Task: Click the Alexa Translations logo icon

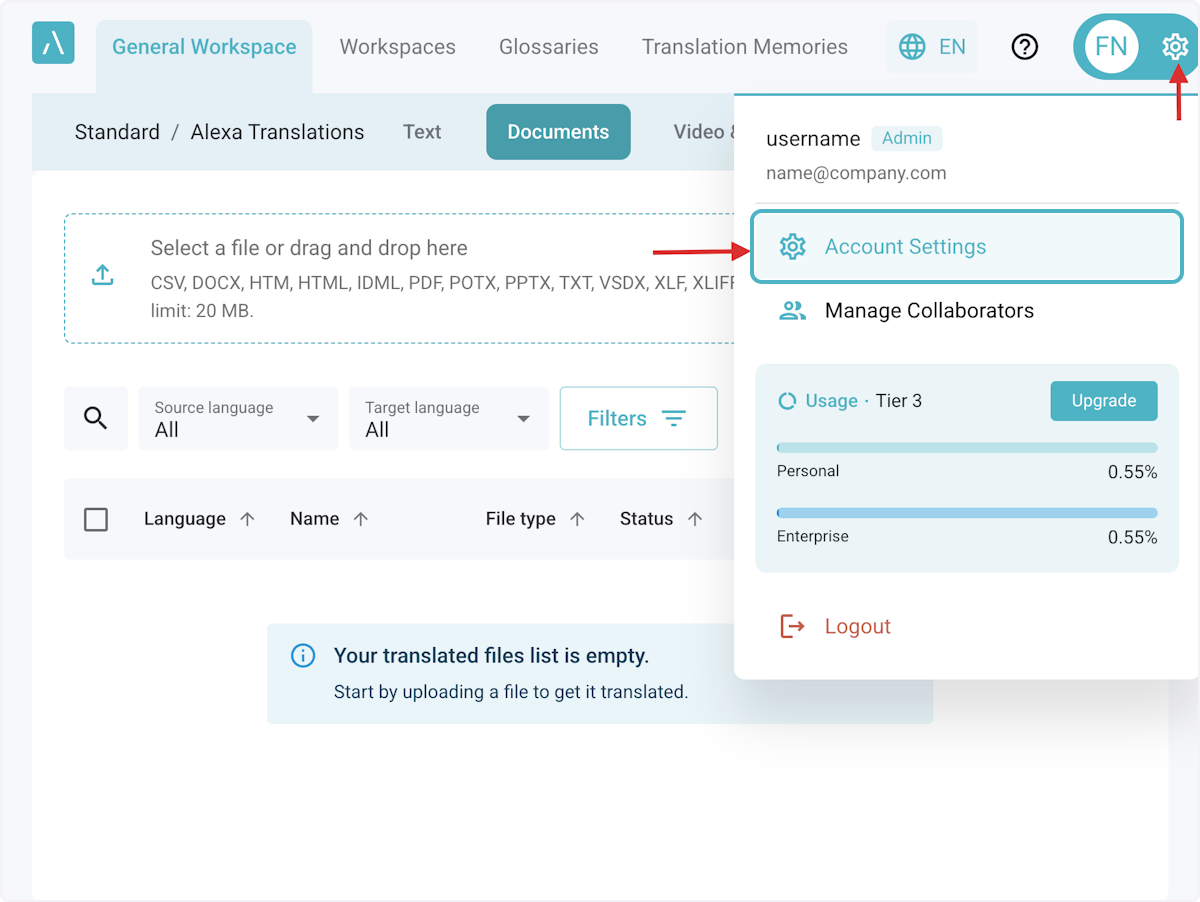Action: point(53,43)
